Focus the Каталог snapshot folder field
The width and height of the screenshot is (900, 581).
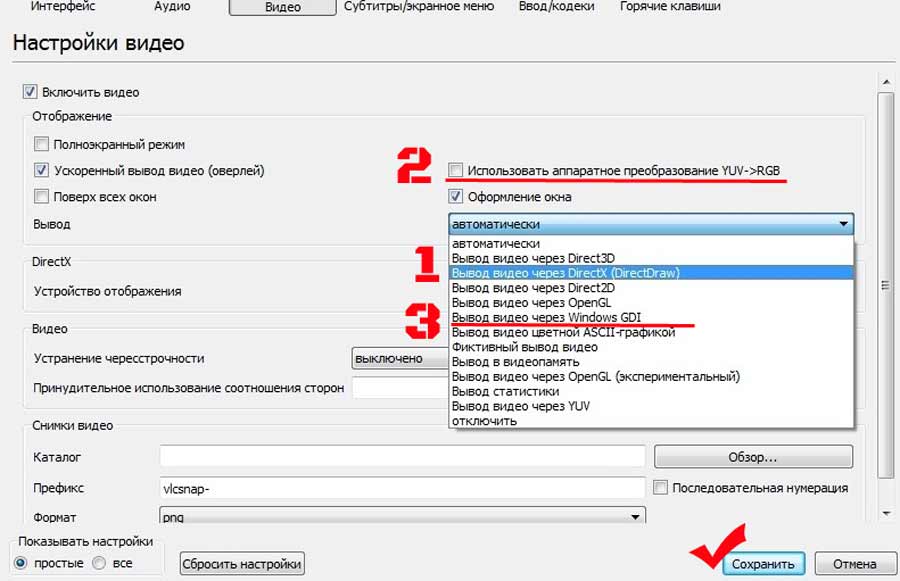[x=402, y=457]
